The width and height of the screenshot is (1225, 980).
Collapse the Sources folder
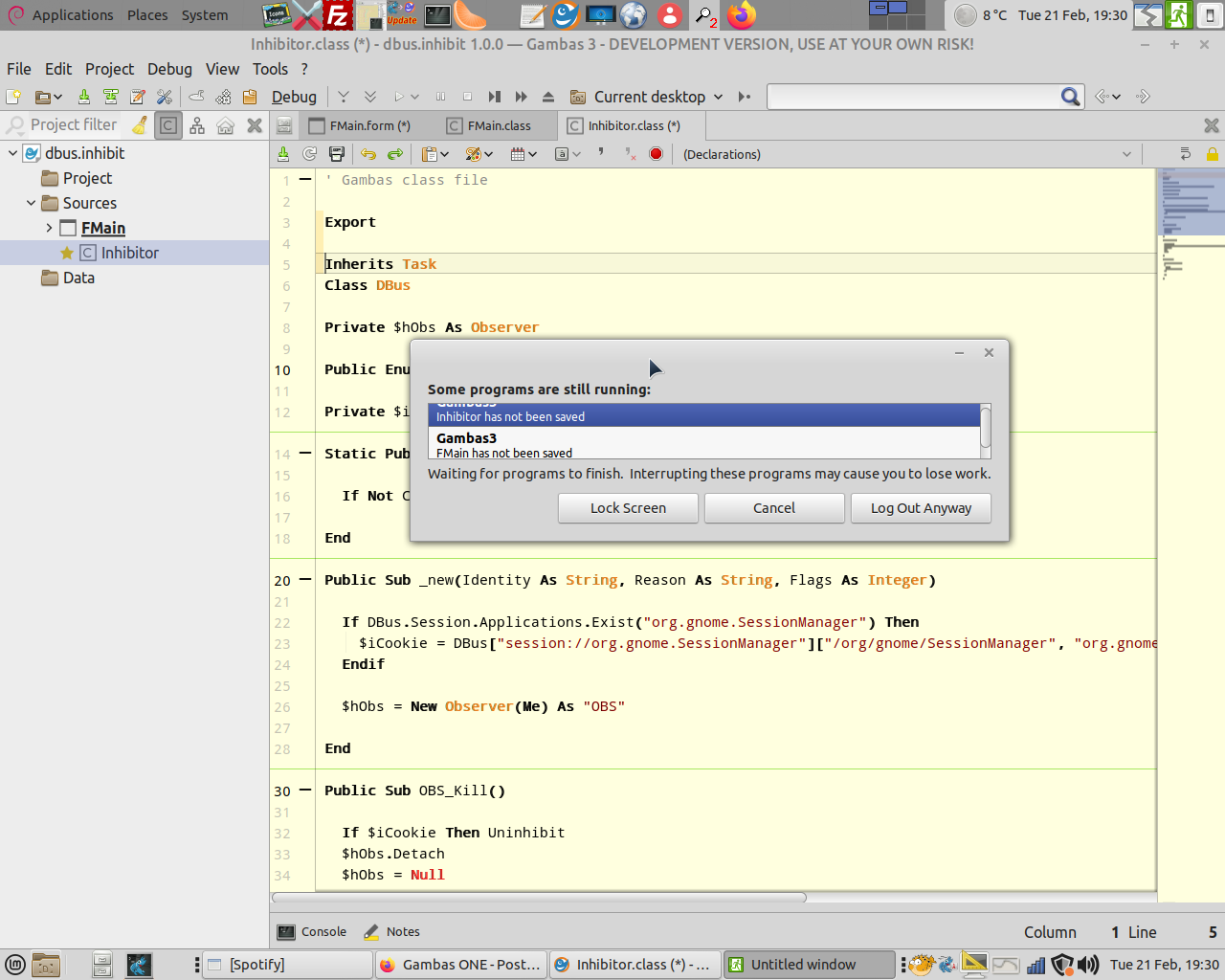tap(31, 203)
